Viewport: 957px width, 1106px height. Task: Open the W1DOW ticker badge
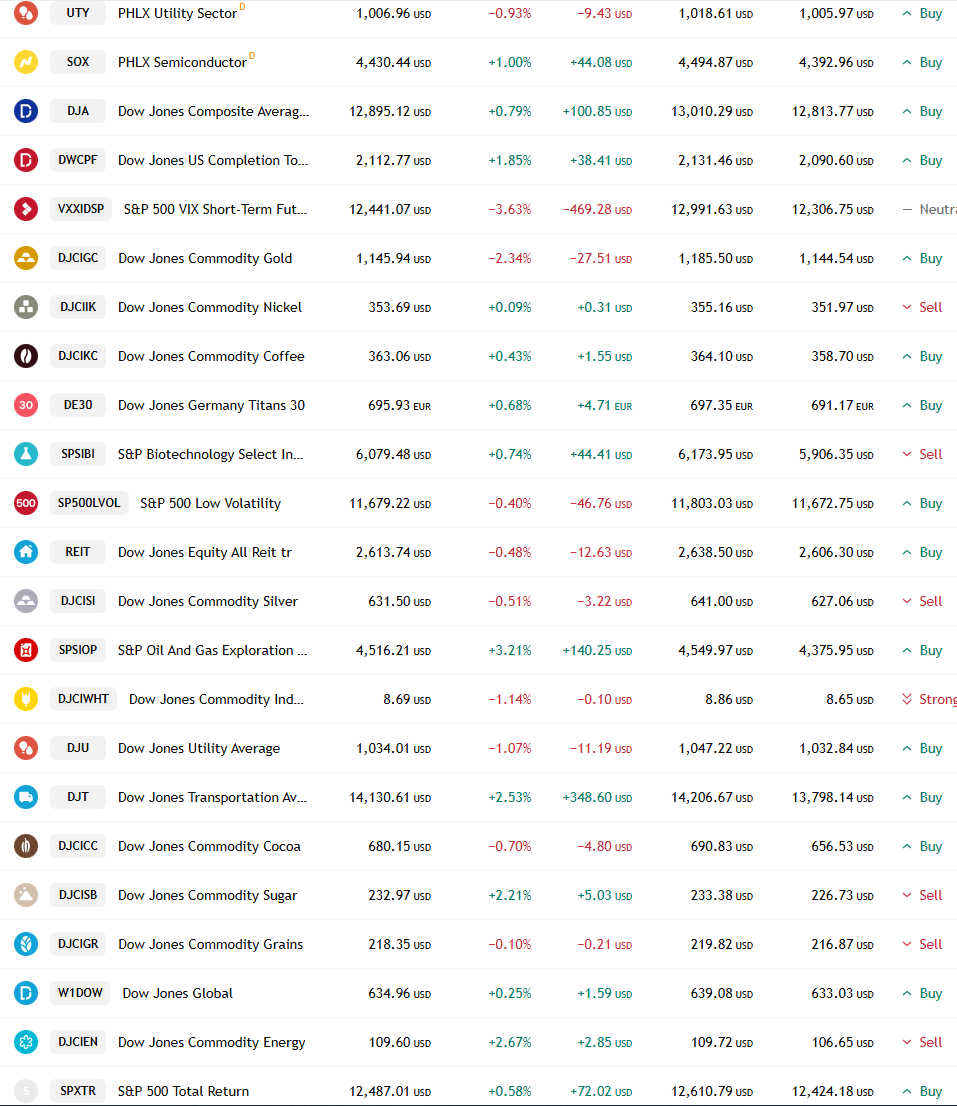point(80,993)
